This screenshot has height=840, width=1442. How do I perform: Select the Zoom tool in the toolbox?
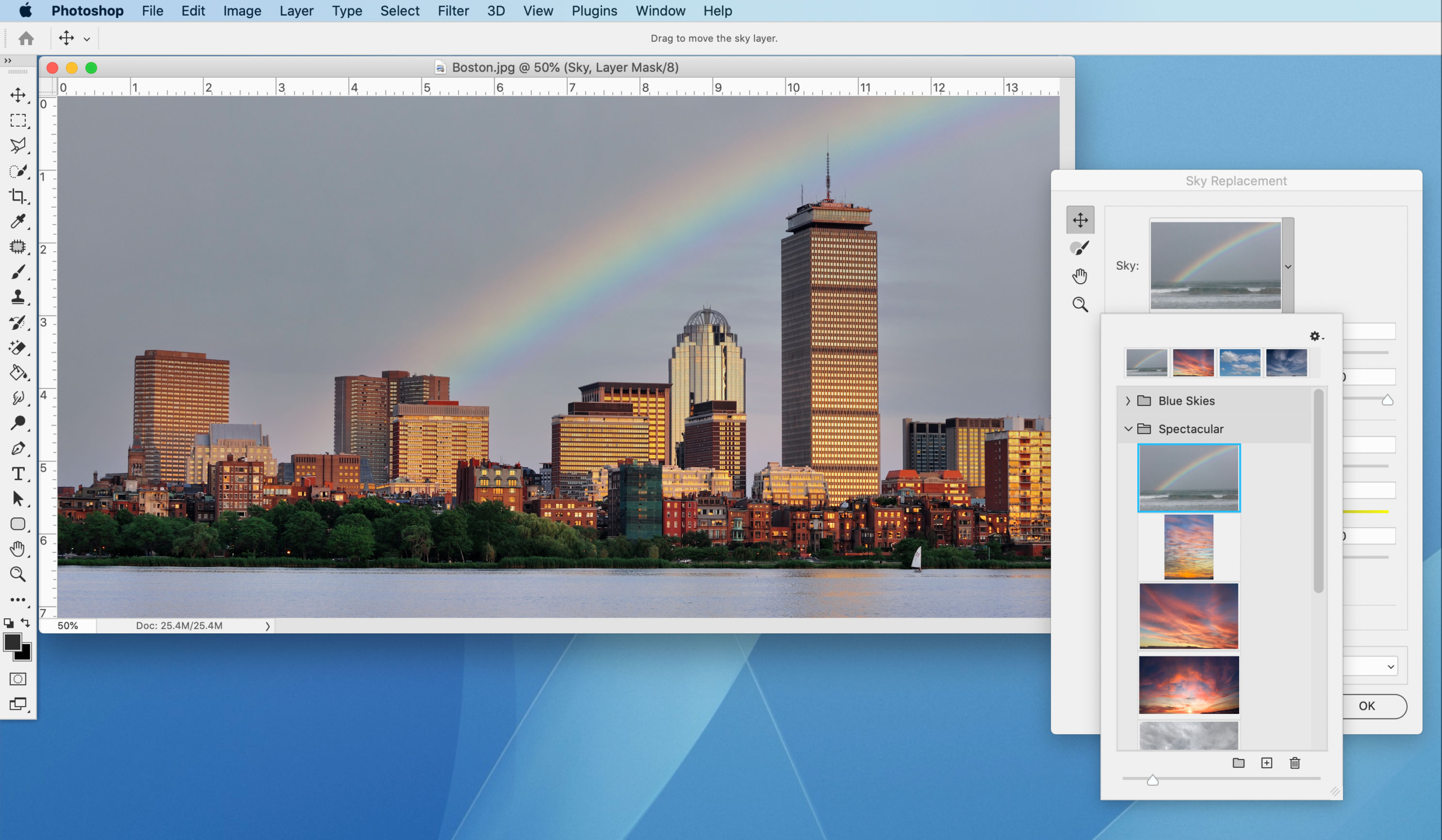click(x=17, y=575)
